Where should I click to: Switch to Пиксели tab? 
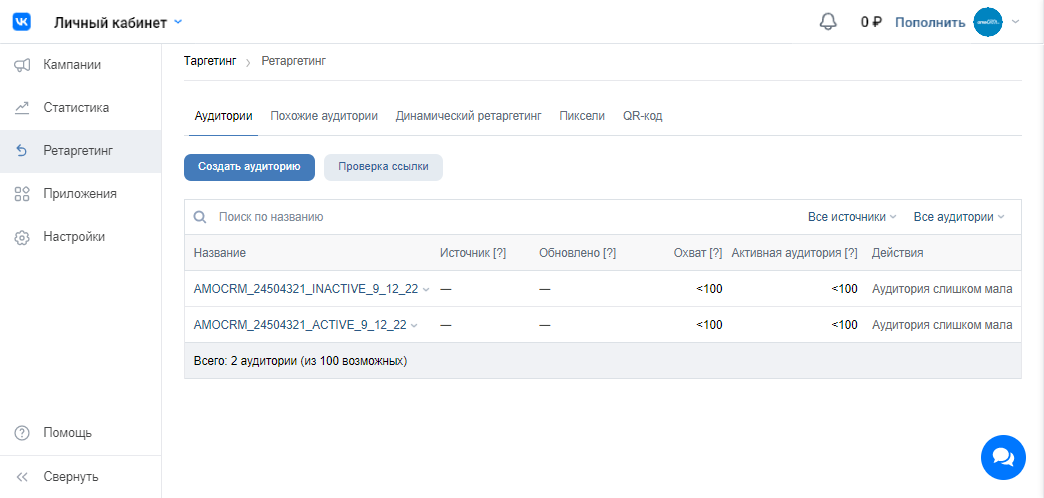click(582, 116)
